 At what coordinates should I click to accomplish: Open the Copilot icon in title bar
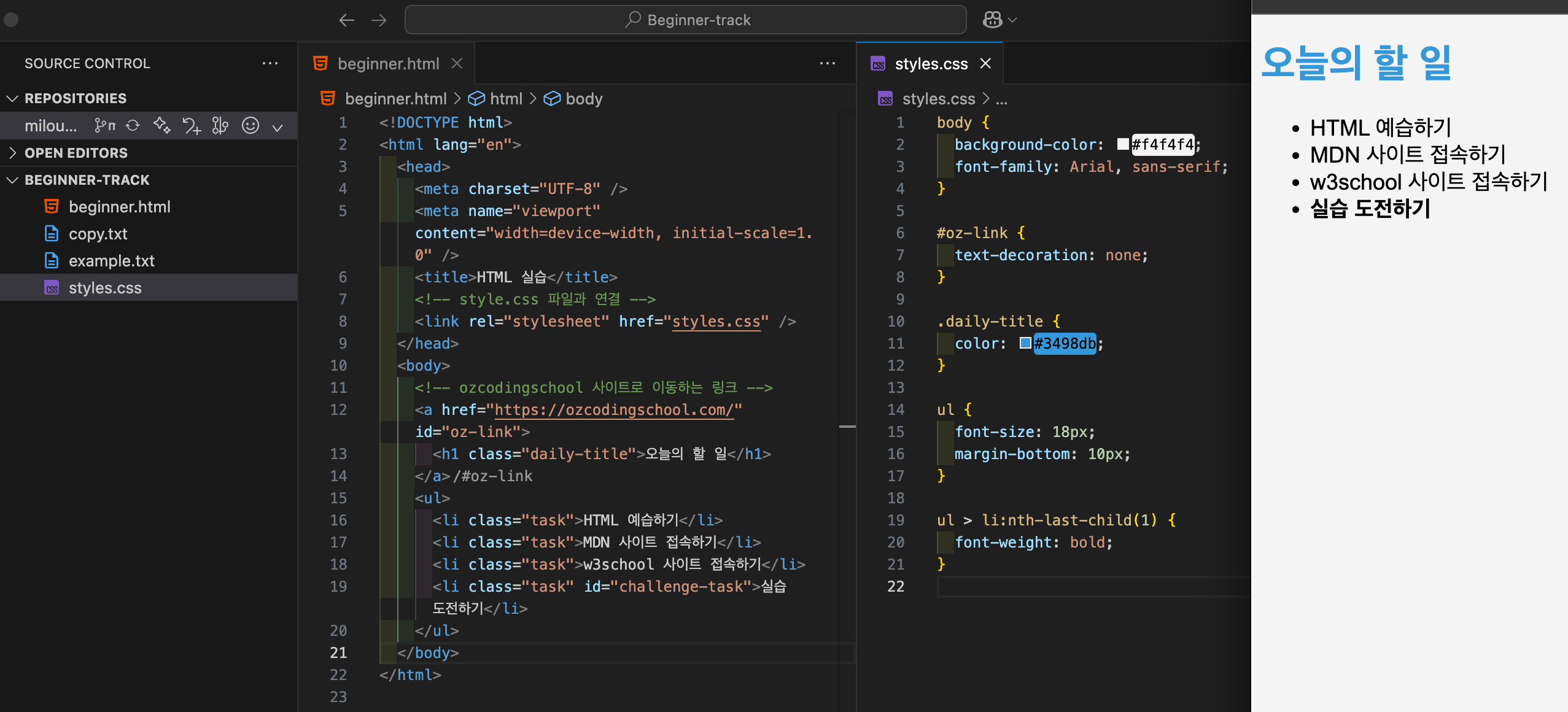click(x=992, y=20)
